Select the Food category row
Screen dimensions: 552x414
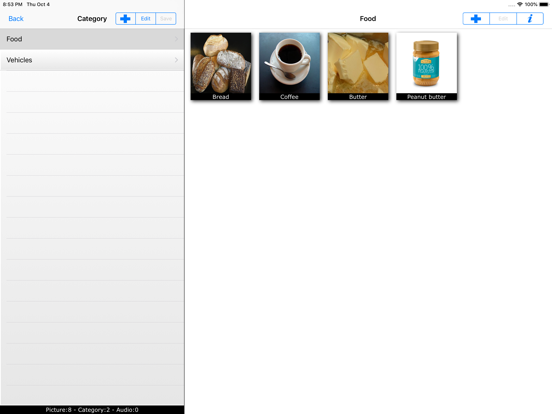tap(92, 39)
